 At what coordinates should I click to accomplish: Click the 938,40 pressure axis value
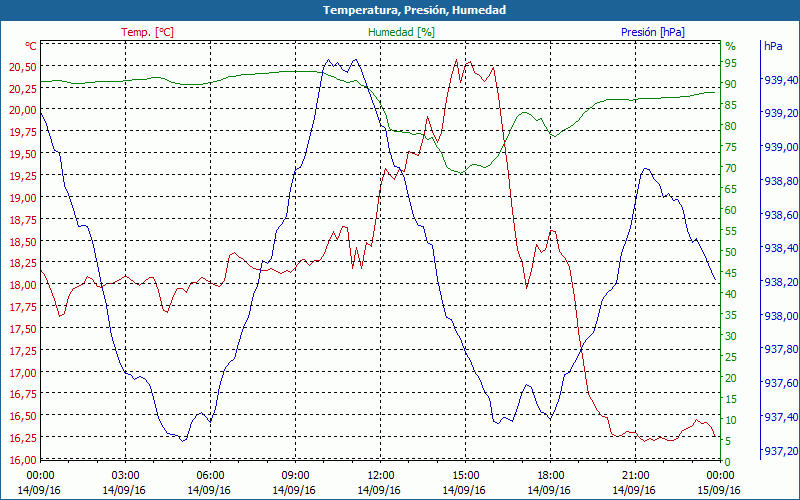click(779, 248)
